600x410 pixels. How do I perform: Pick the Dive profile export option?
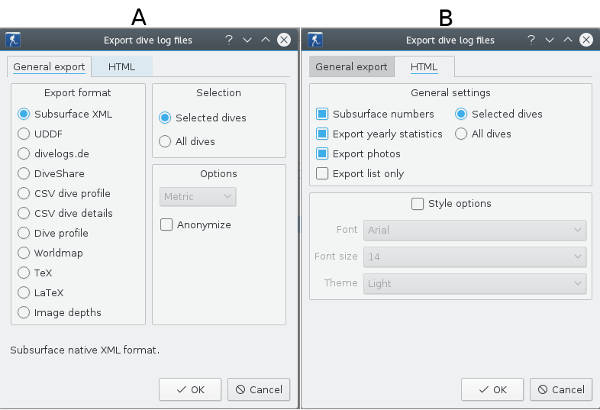click(x=53, y=234)
